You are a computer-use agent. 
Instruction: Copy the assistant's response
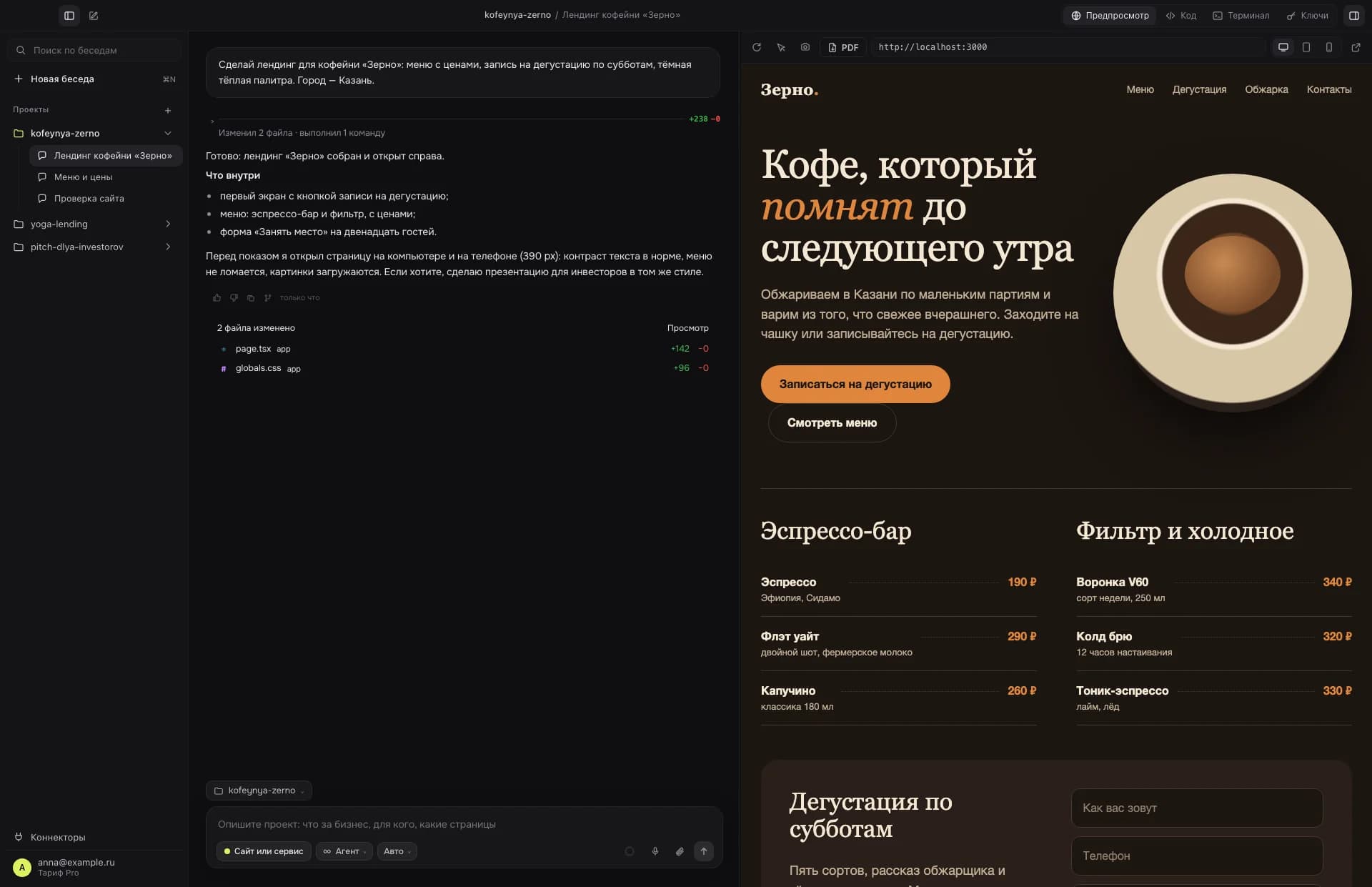click(251, 297)
